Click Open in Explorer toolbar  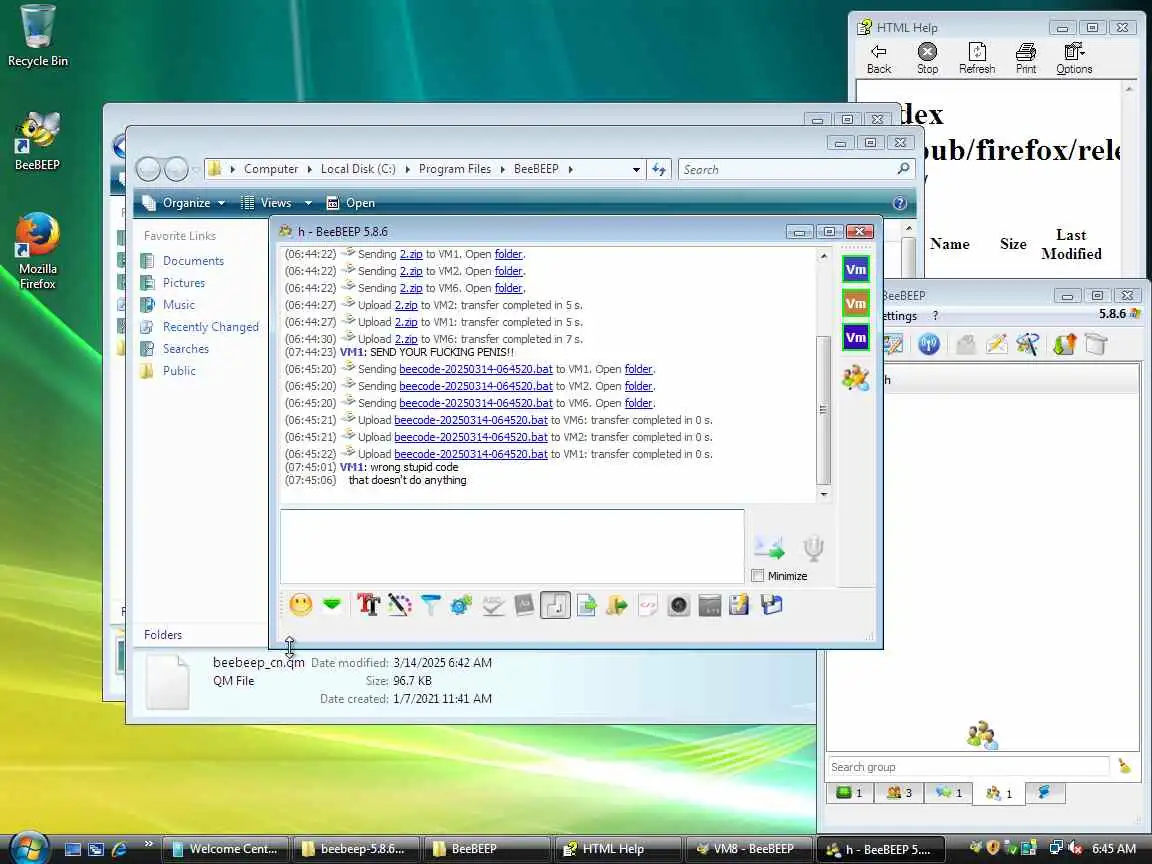pos(350,203)
